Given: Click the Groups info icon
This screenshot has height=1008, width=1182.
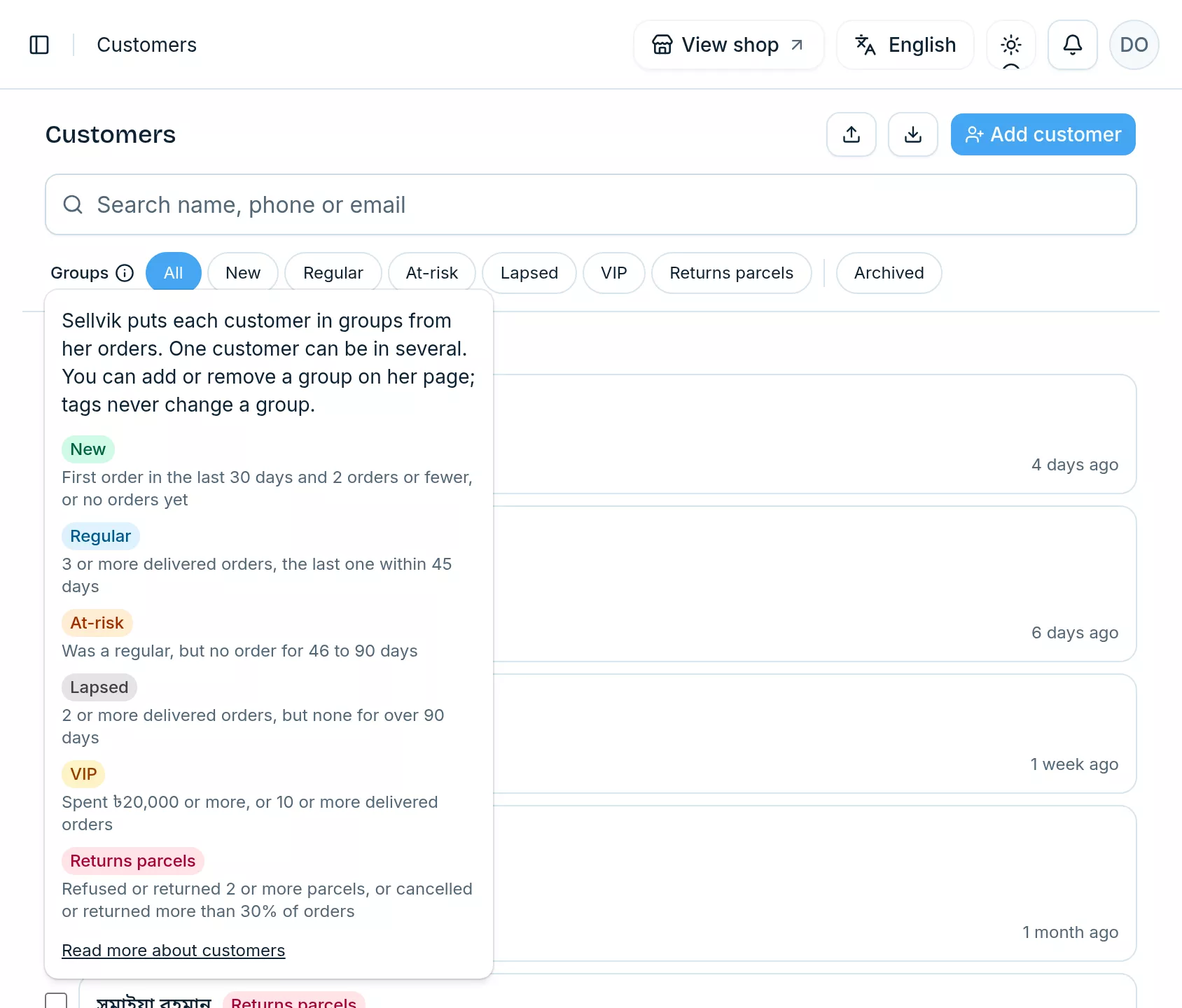Looking at the screenshot, I should [x=125, y=273].
